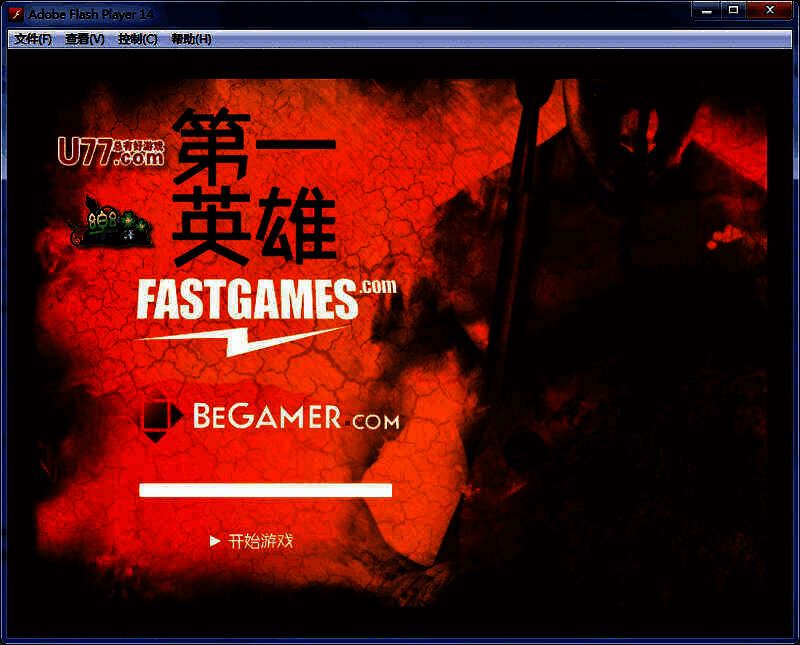
Task: Click the Flash Player icon in title bar
Action: click(x=15, y=14)
